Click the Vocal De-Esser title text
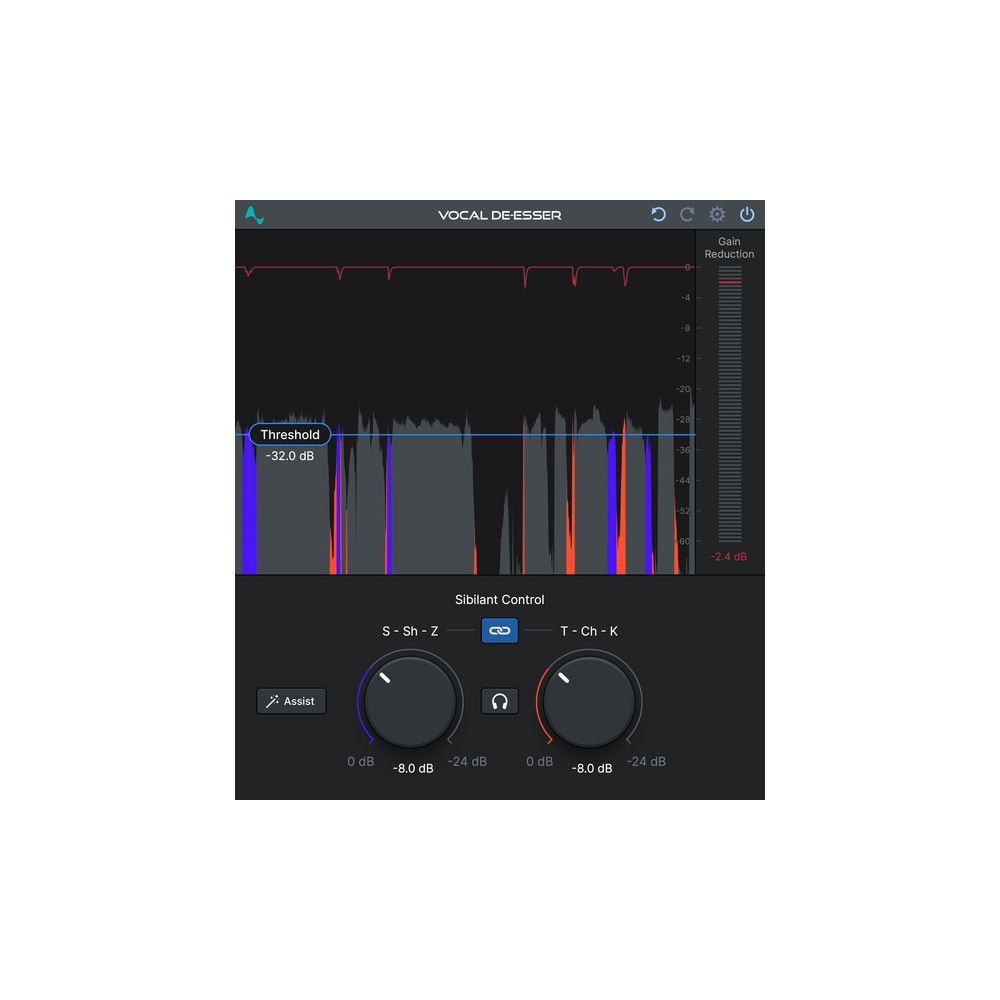 (500, 215)
